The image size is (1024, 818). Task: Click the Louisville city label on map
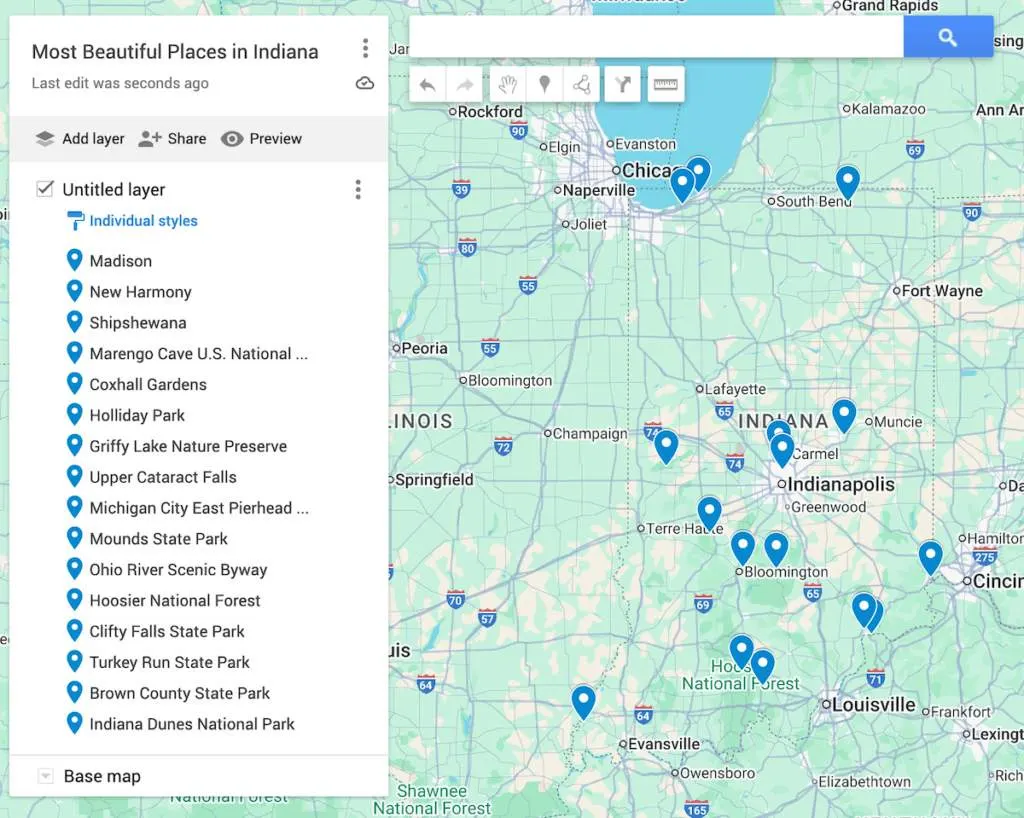tap(873, 705)
